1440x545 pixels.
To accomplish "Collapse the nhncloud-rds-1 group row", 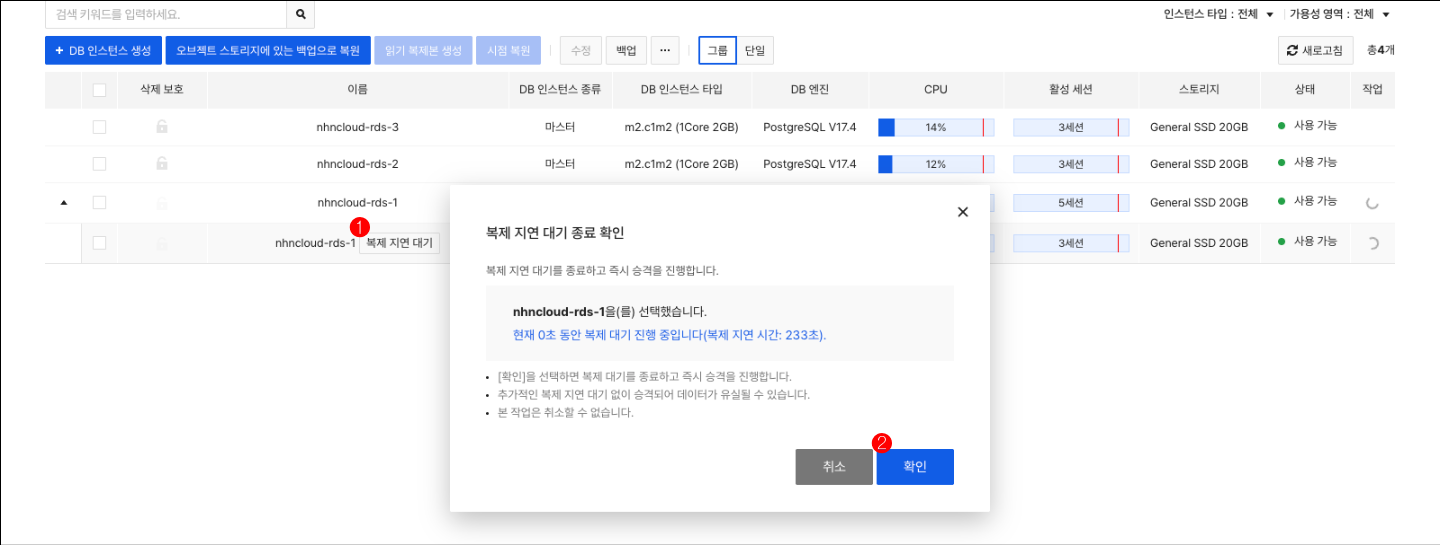I will [x=64, y=202].
